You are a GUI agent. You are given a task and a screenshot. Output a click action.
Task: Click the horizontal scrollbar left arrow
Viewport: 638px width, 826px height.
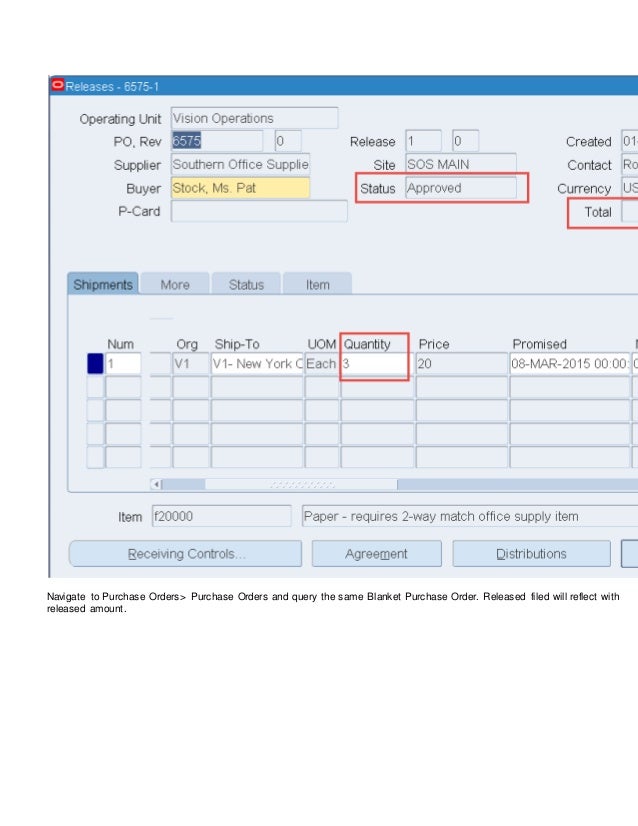click(x=156, y=484)
